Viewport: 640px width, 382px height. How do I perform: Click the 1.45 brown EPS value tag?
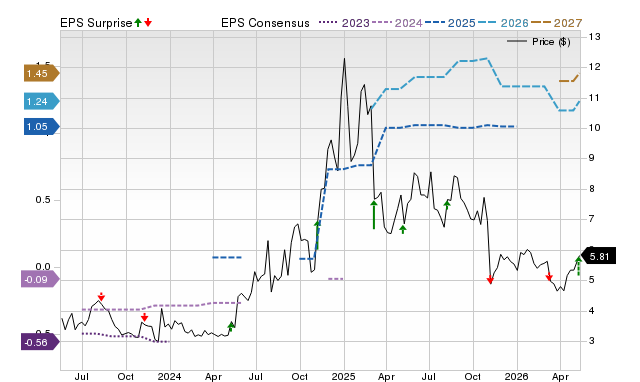[x=42, y=74]
